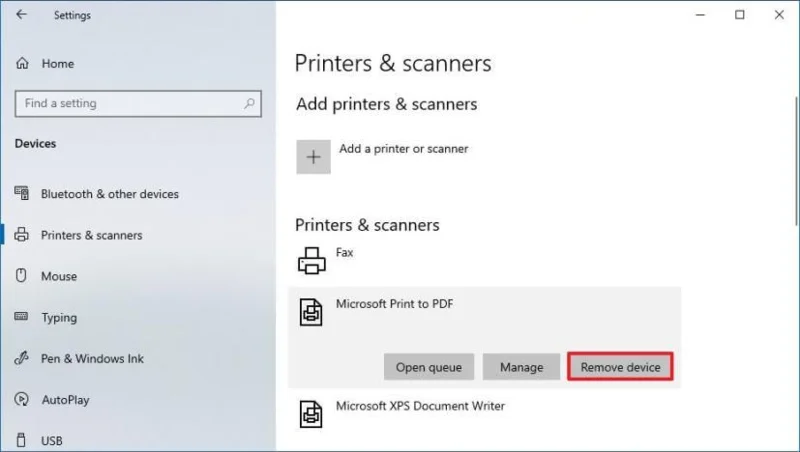Select the Bluetooth & other devices icon

point(21,193)
